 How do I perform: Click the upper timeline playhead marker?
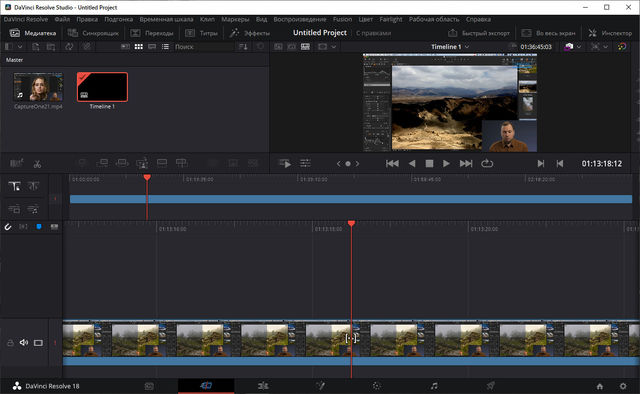(x=147, y=177)
